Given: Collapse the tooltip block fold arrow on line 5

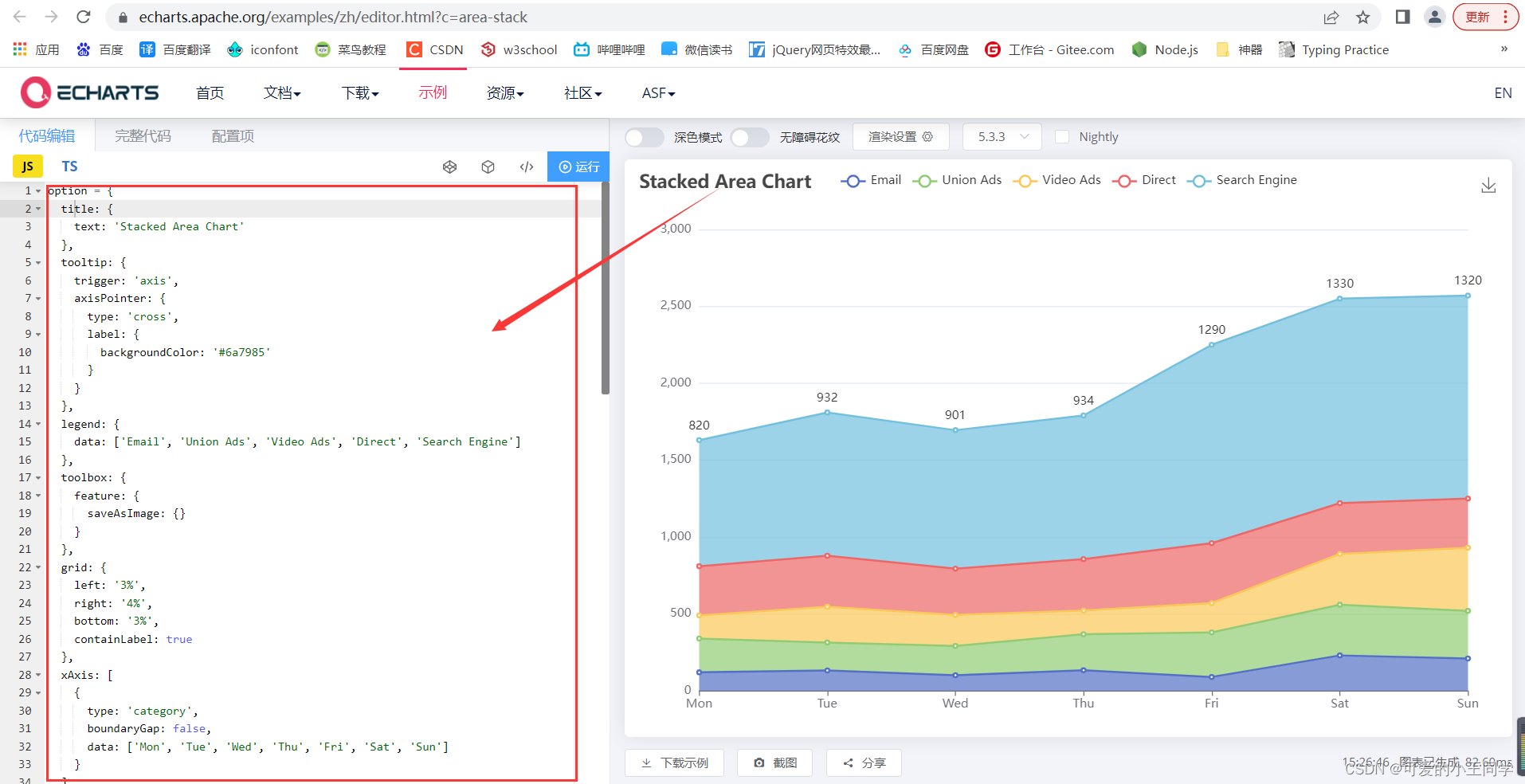Looking at the screenshot, I should 37,261.
